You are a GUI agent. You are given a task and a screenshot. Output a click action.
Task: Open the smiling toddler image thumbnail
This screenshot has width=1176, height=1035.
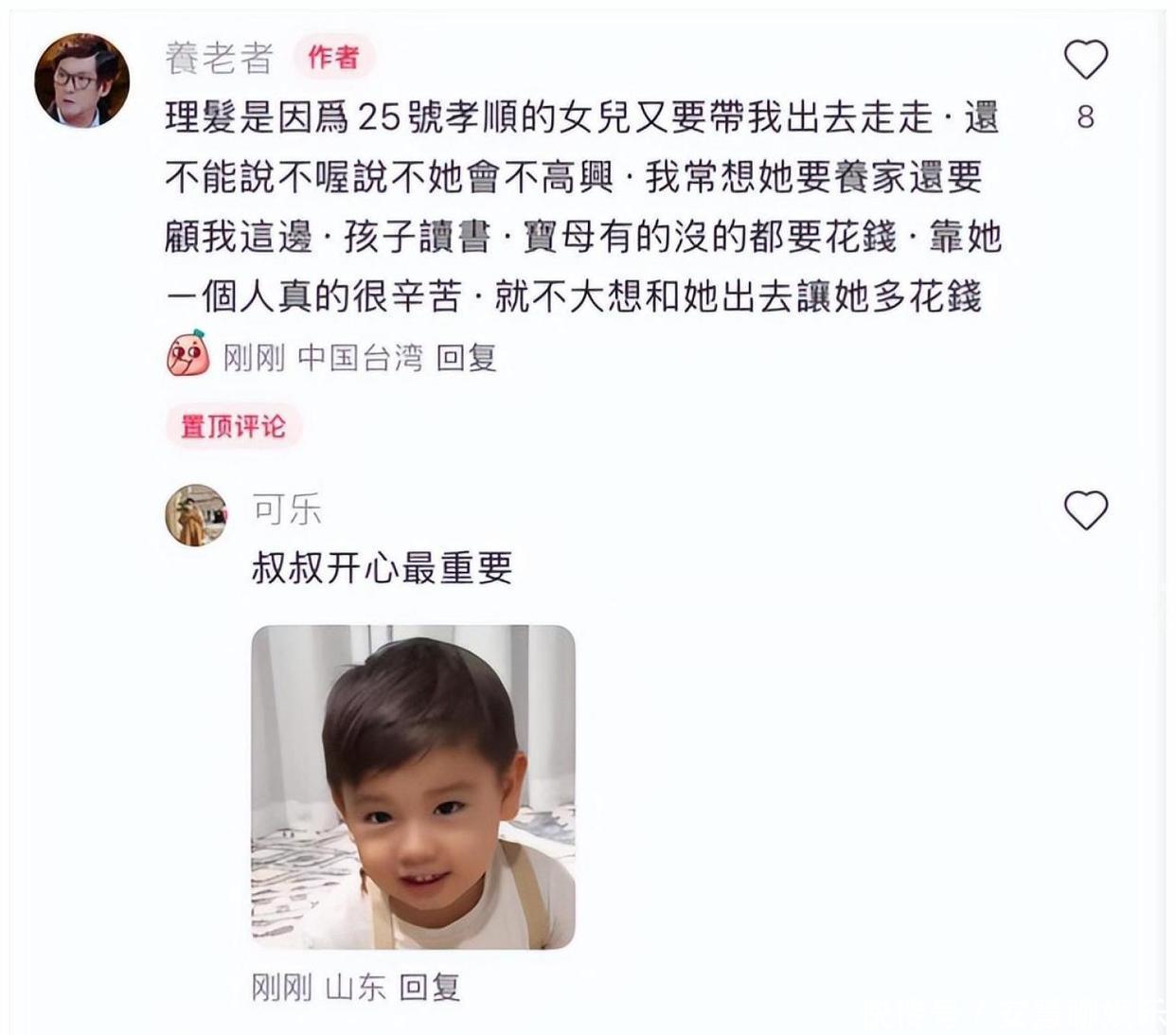413,787
